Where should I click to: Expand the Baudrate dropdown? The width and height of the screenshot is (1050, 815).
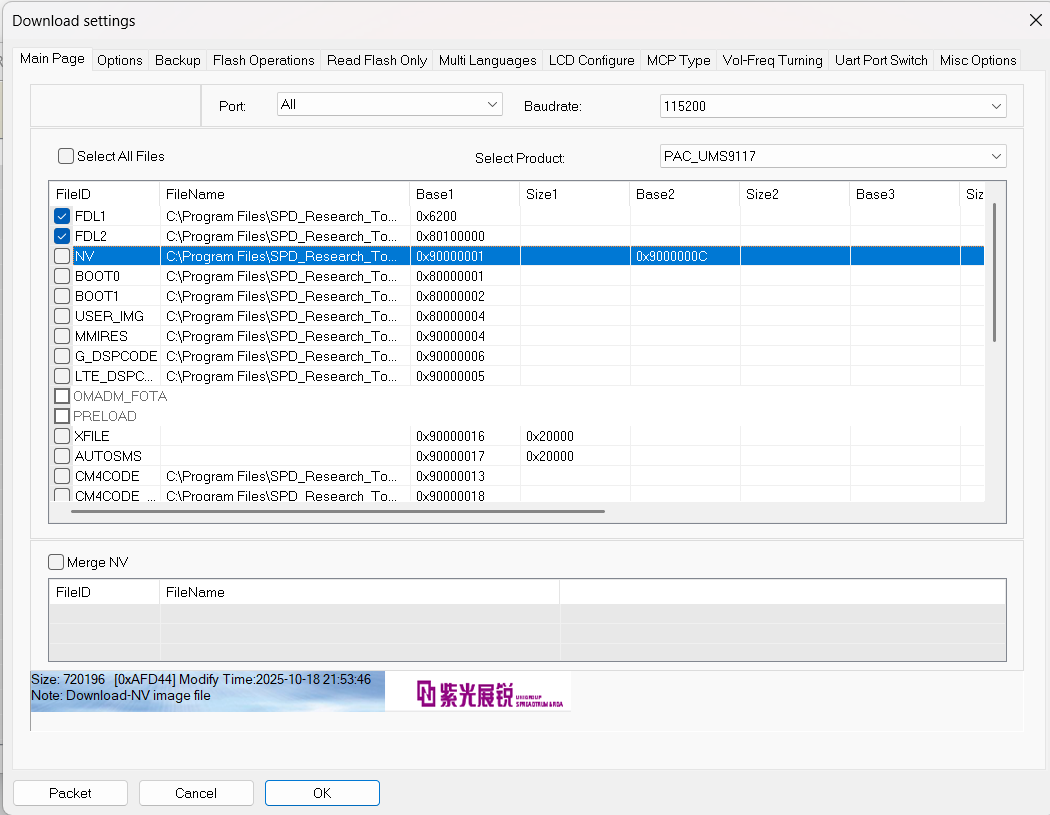point(833,106)
